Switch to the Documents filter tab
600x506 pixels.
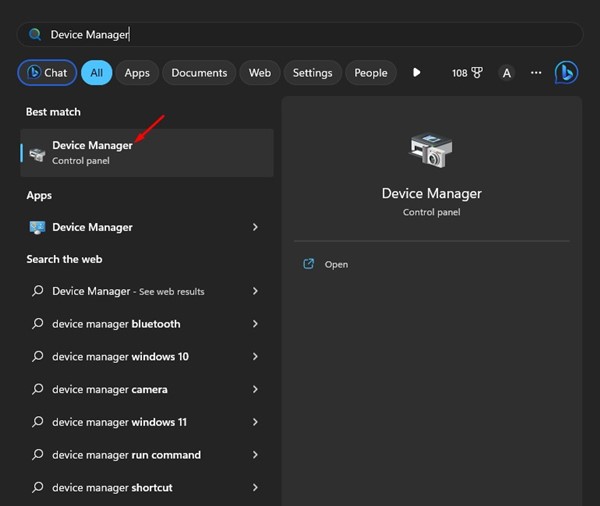pyautogui.click(x=199, y=73)
